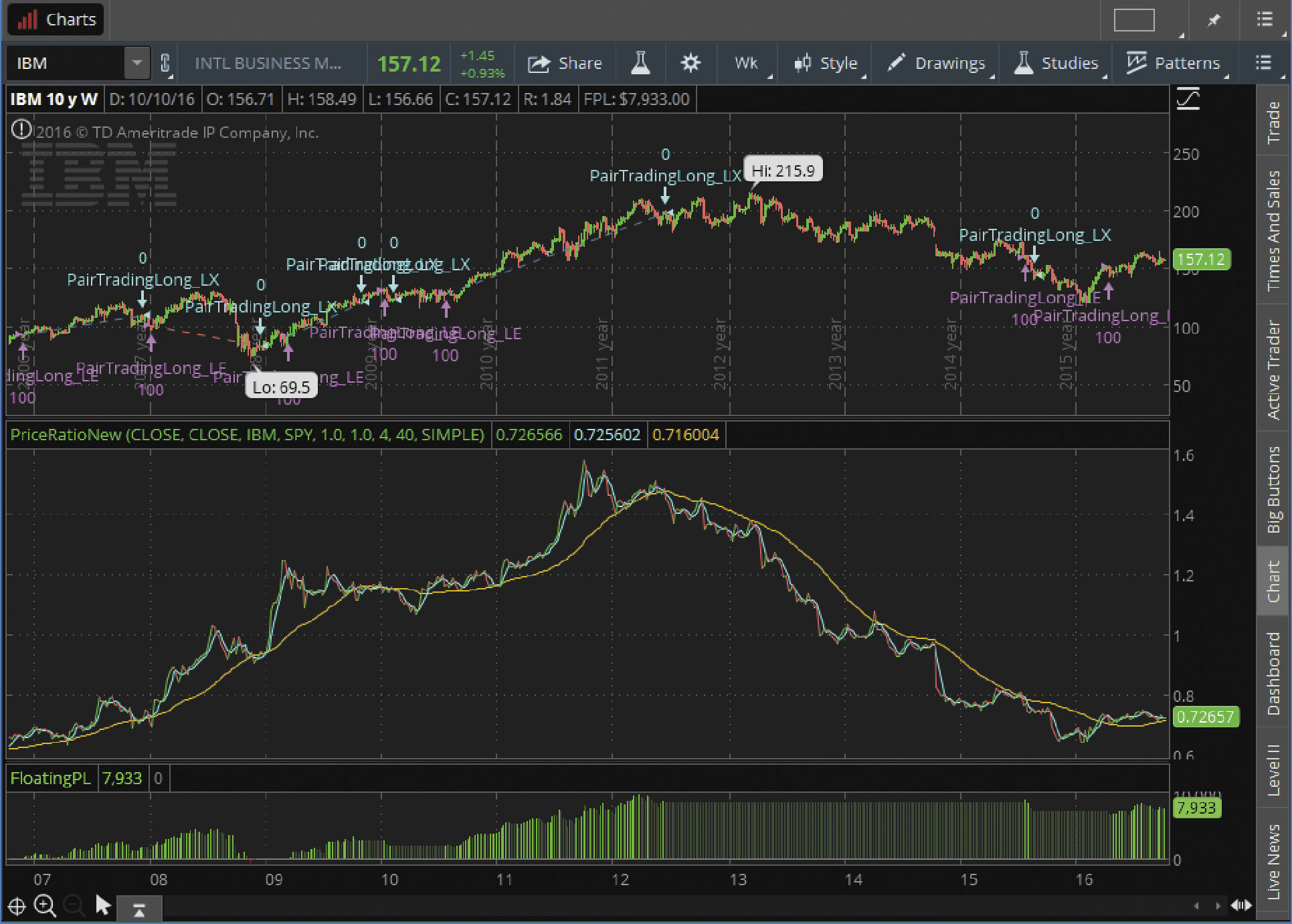Switch to Big Buttons side tab
Screen dimensions: 1292x924
[x=1273, y=489]
